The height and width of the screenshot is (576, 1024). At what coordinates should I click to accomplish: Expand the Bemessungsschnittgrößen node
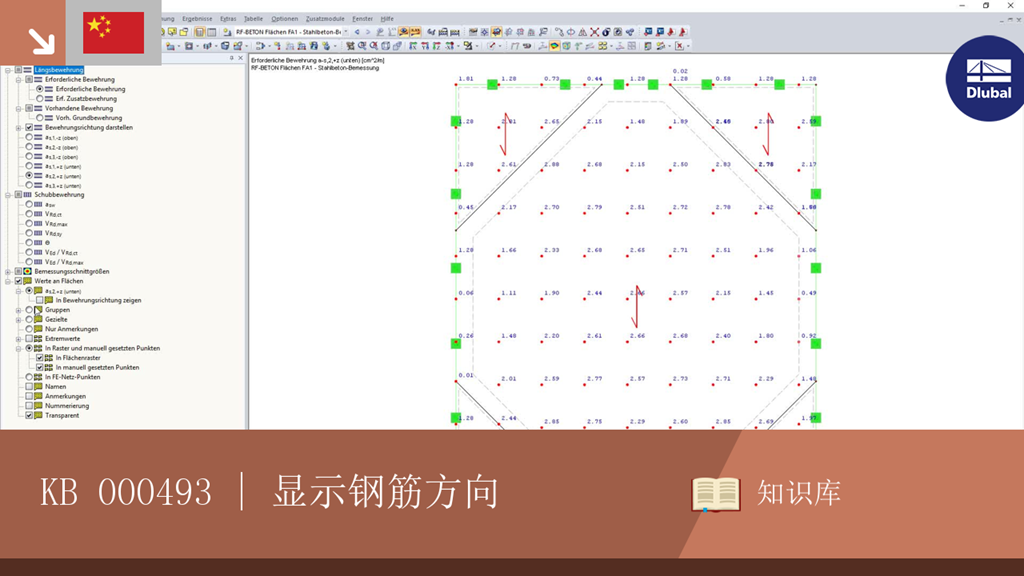point(8,271)
